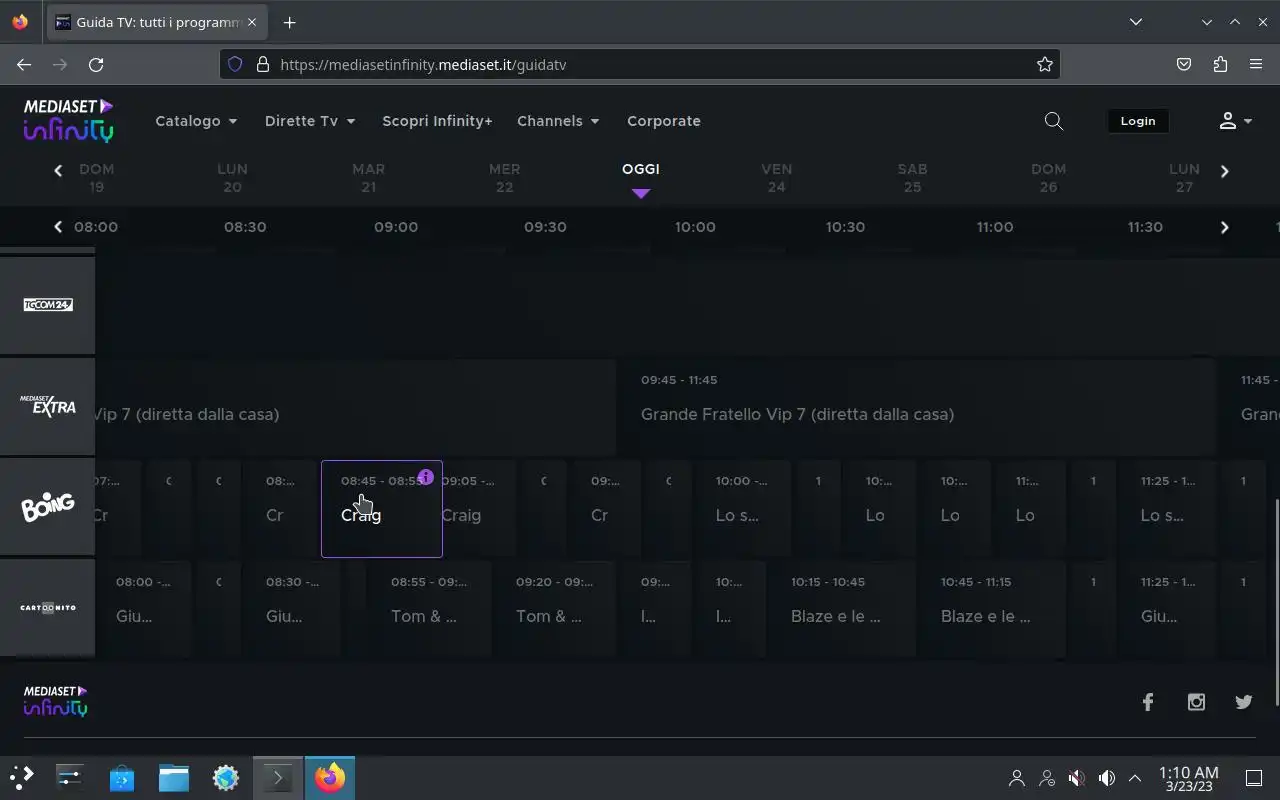Select the OGGI day tab

(x=641, y=170)
